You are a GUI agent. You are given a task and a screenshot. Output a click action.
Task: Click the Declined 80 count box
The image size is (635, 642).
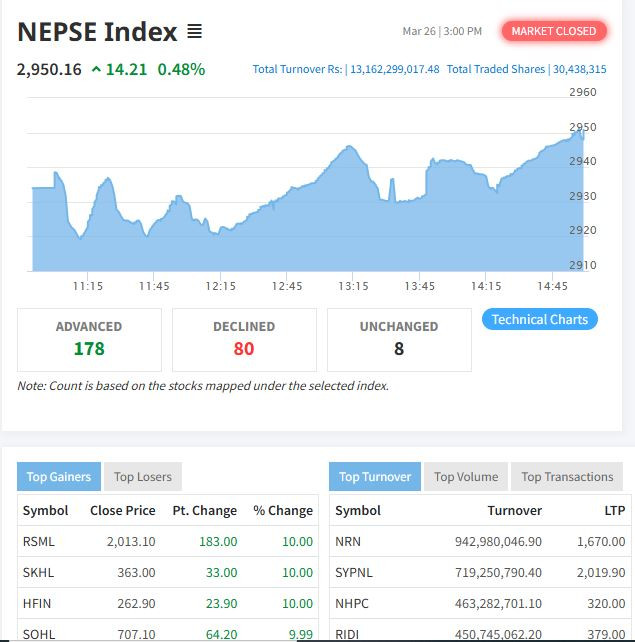coord(244,339)
